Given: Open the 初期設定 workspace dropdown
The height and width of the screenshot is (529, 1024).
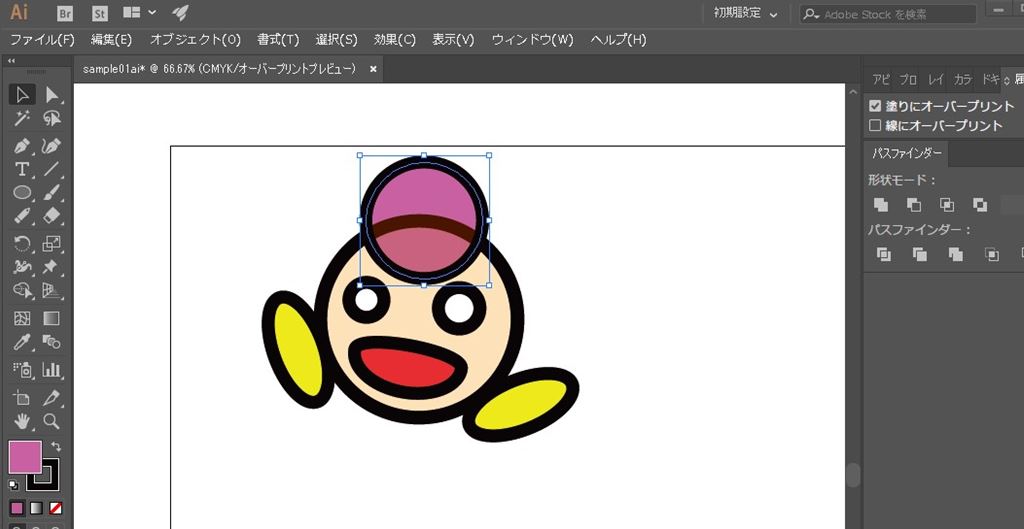Looking at the screenshot, I should [x=745, y=13].
